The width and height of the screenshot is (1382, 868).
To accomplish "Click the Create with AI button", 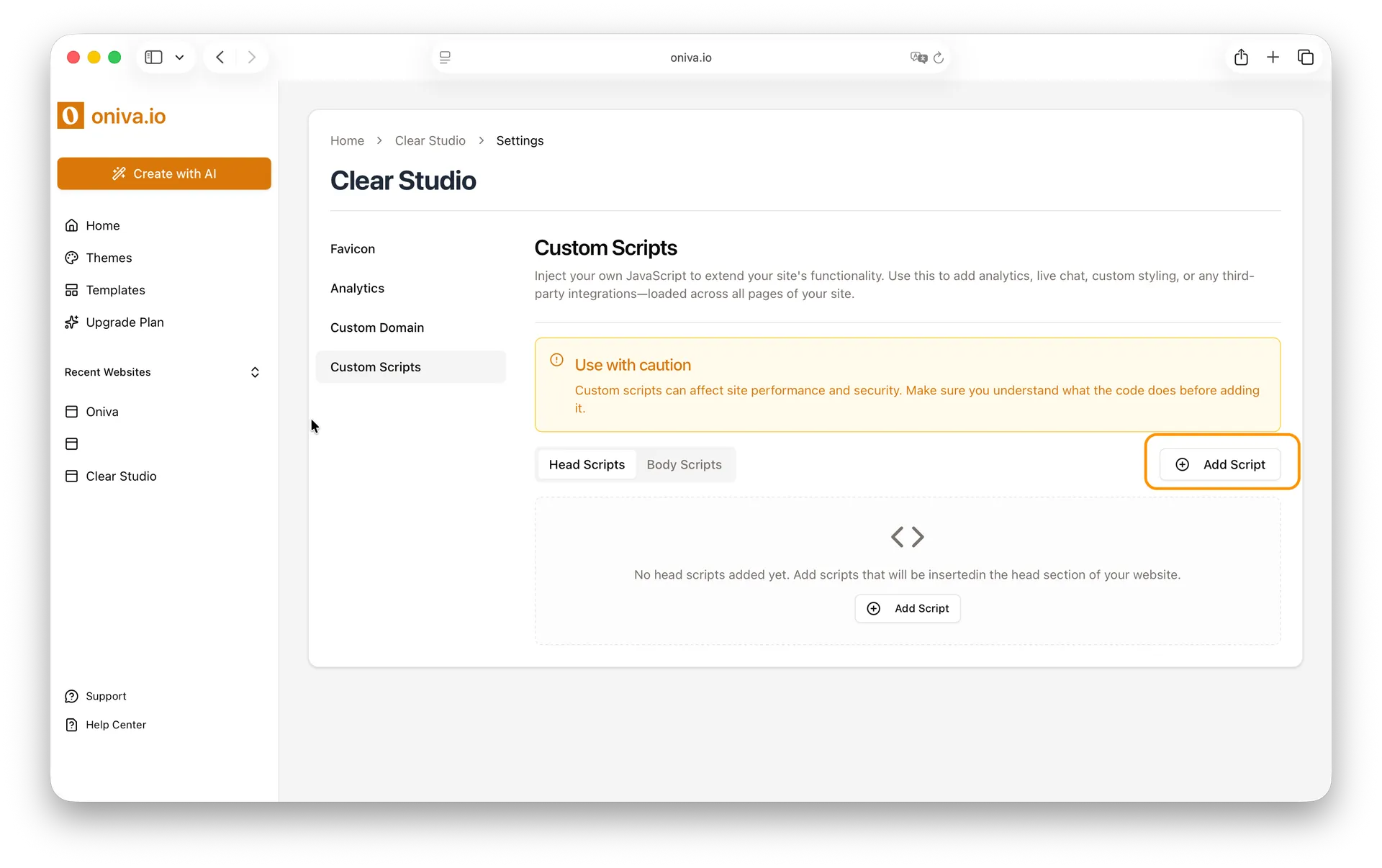I will 164,173.
